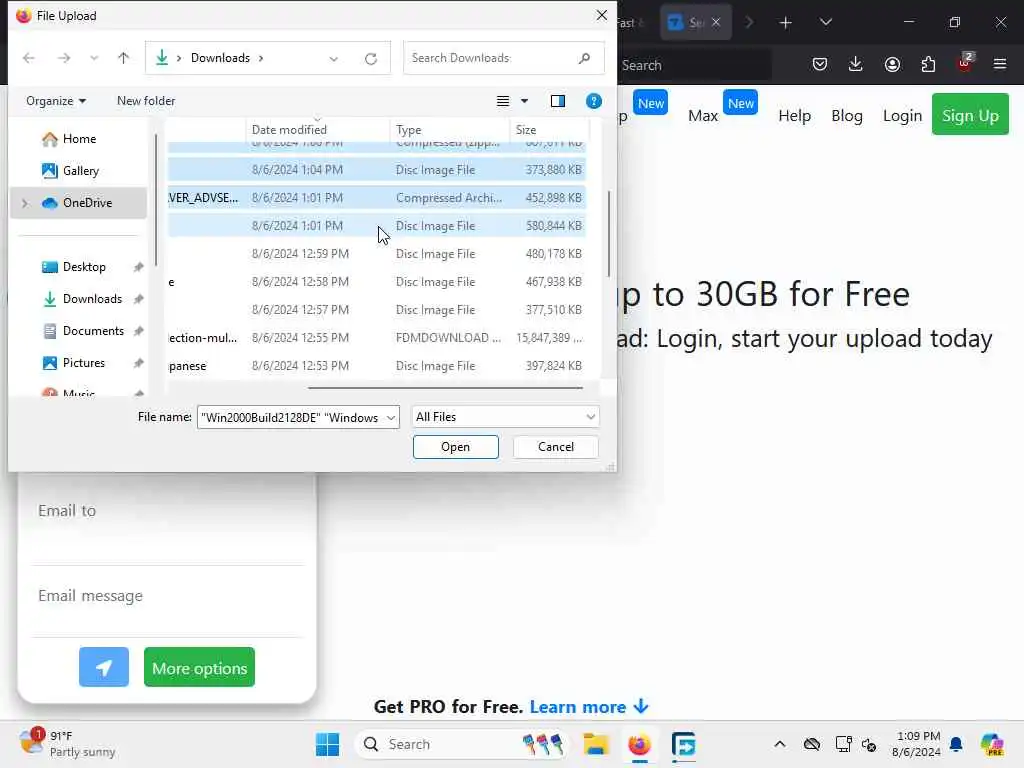1024x768 pixels.
Task: Select Home in navigation pane
Action: (79, 139)
